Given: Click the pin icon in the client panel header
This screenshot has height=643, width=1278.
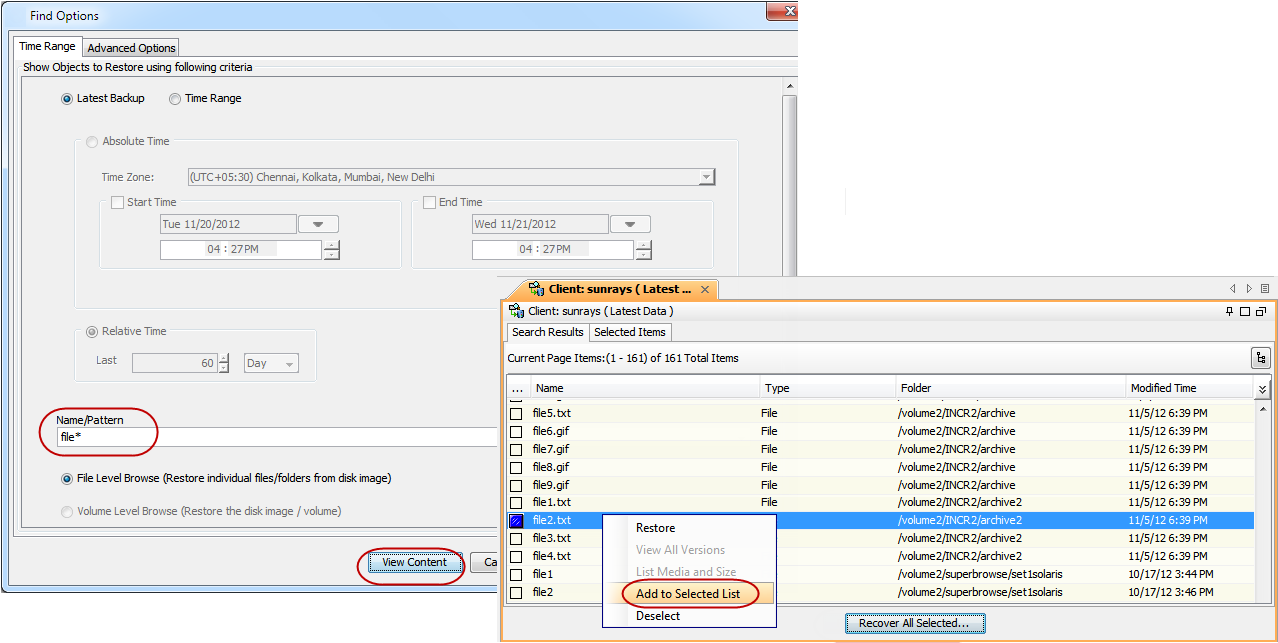Looking at the screenshot, I should click(1229, 312).
